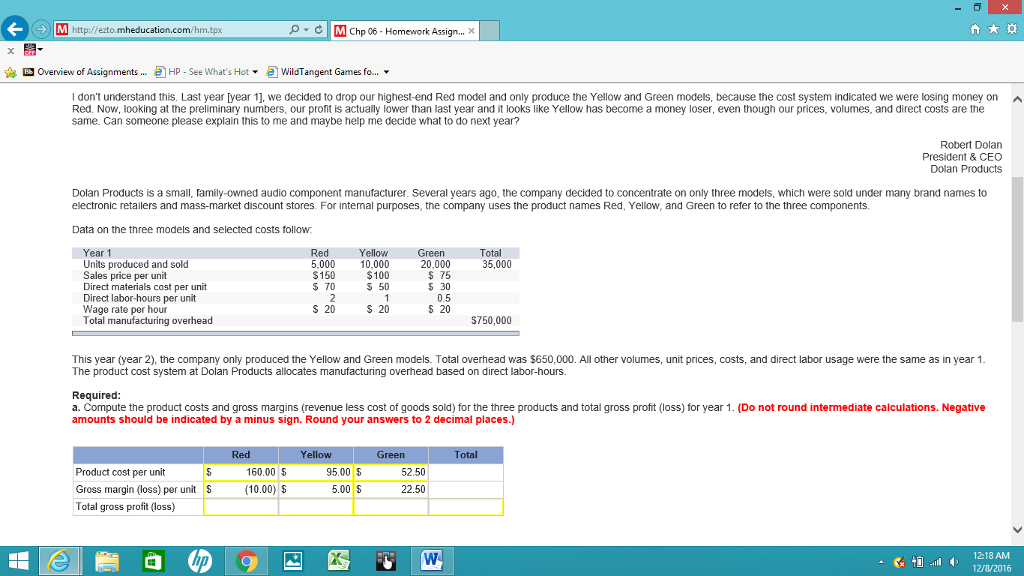Image resolution: width=1024 pixels, height=576 pixels.
Task: Select 'Total manufacturing overhead' row label
Action: 148,321
